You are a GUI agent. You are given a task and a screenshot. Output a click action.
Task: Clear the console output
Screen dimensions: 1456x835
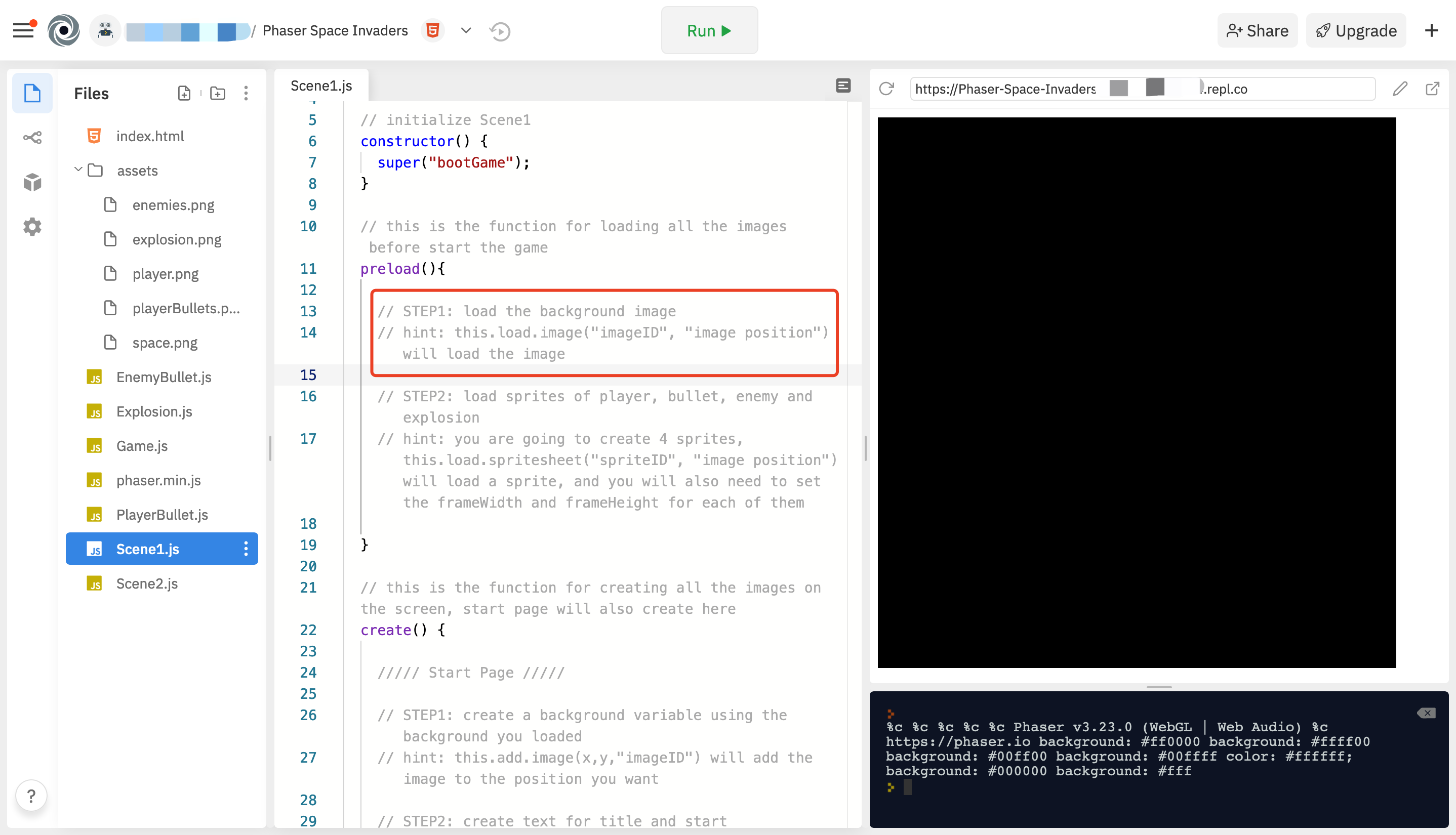tap(1426, 713)
